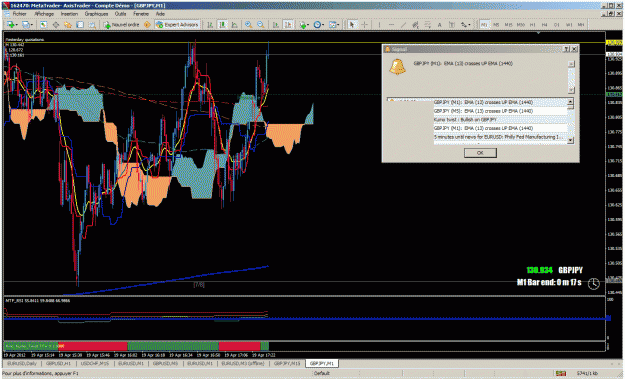Open the Fichier menu
This screenshot has height=379, width=625.
click(x=19, y=14)
